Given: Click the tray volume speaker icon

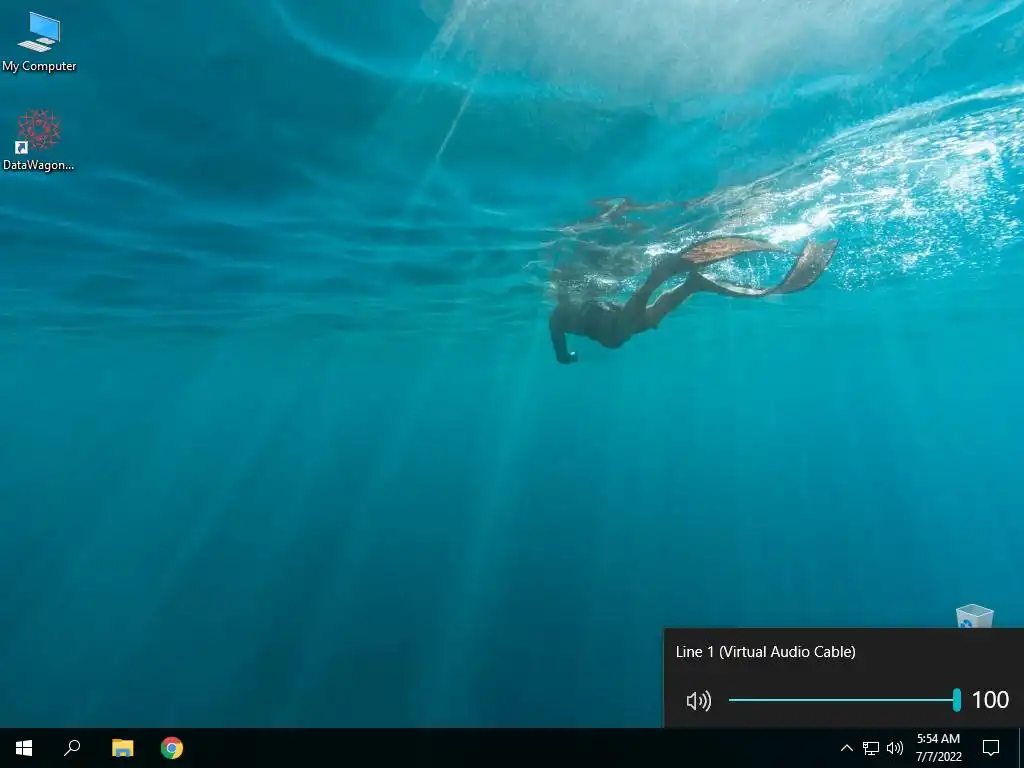Looking at the screenshot, I should (x=895, y=748).
